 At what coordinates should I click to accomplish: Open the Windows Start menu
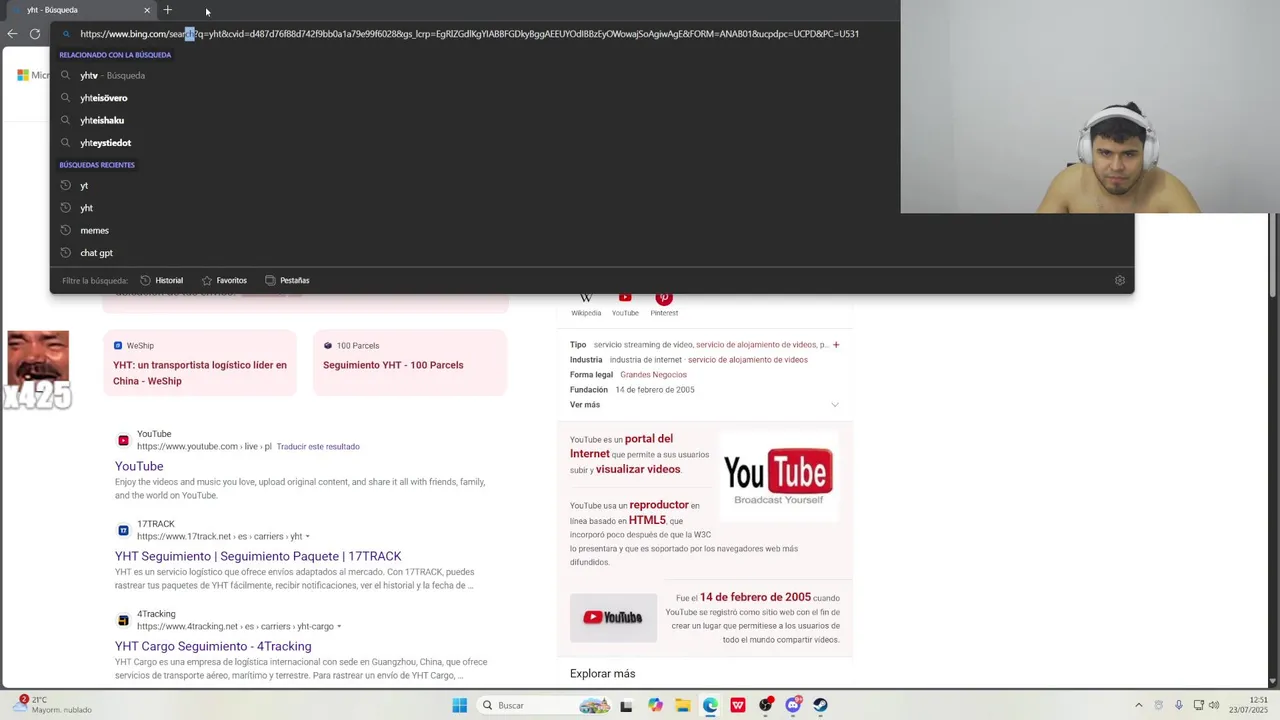click(459, 705)
